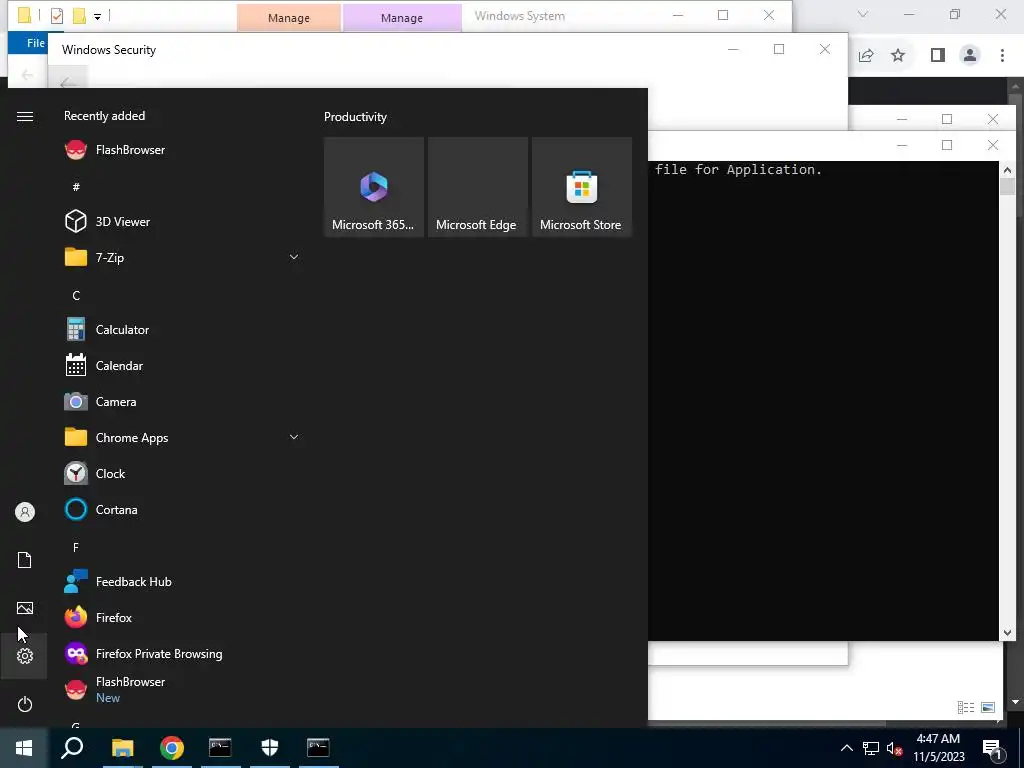Open Feedback Hub
Screen dimensions: 1024x768
181,582
